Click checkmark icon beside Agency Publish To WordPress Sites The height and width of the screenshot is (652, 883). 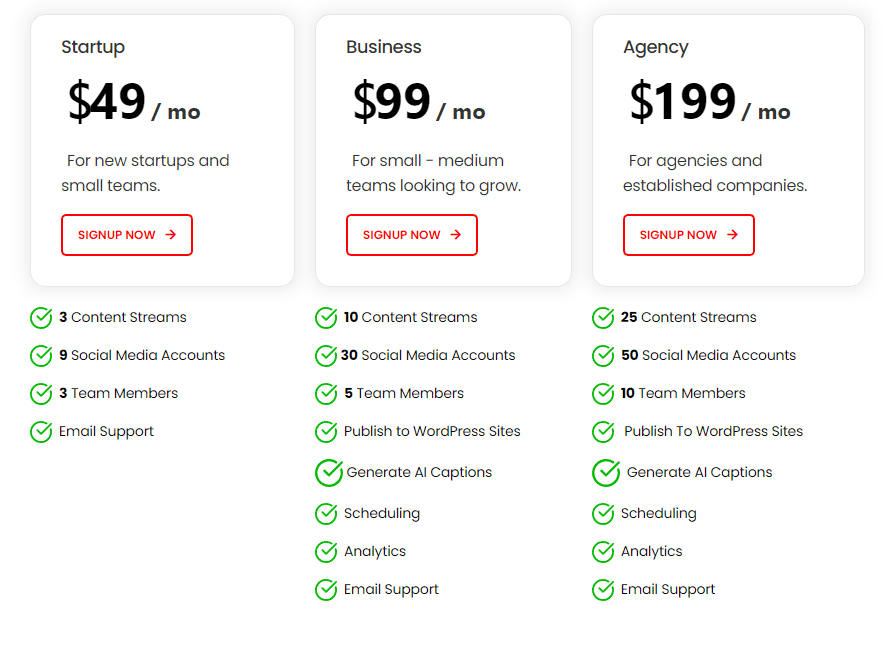pos(603,432)
